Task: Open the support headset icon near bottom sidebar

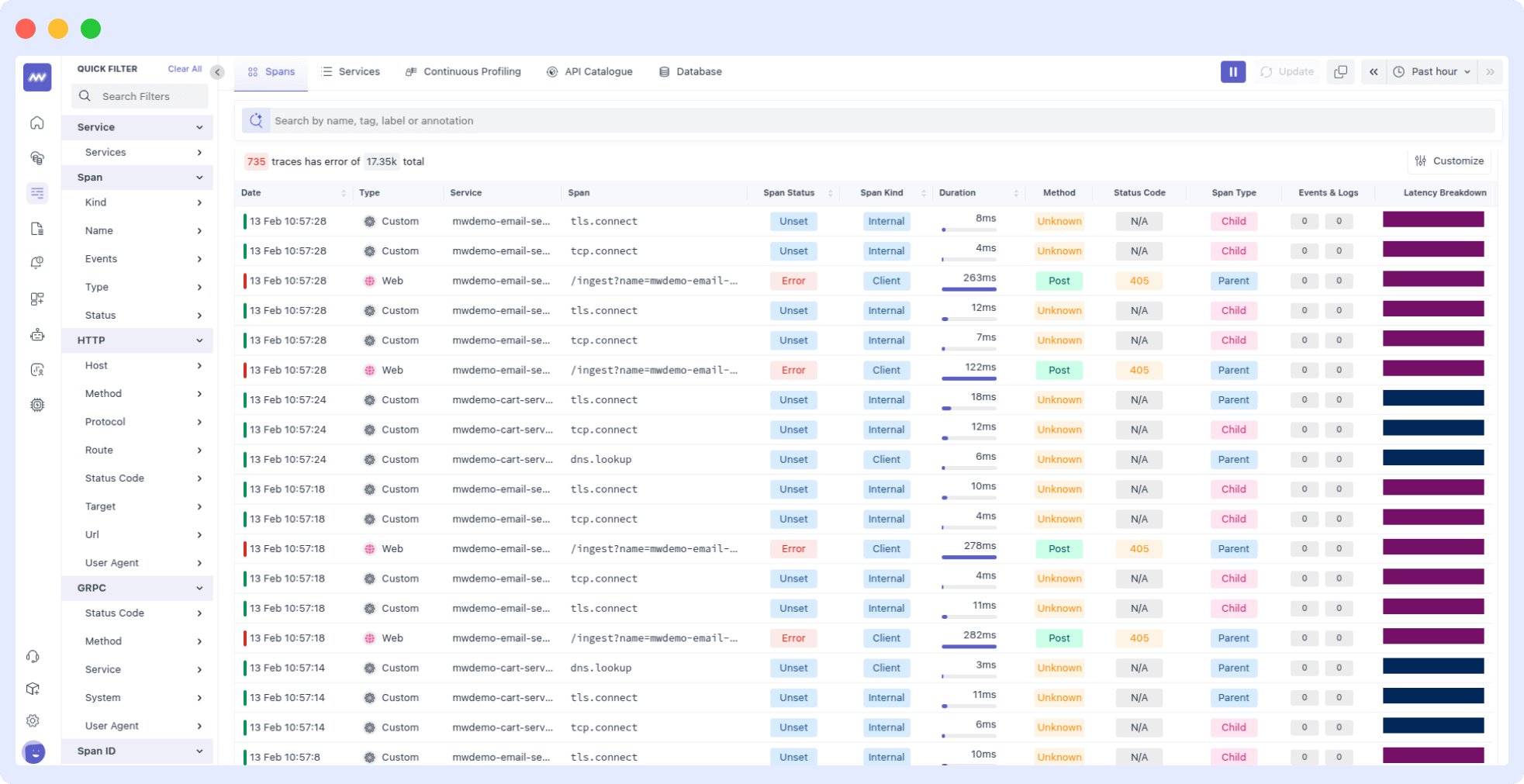Action: (33, 656)
